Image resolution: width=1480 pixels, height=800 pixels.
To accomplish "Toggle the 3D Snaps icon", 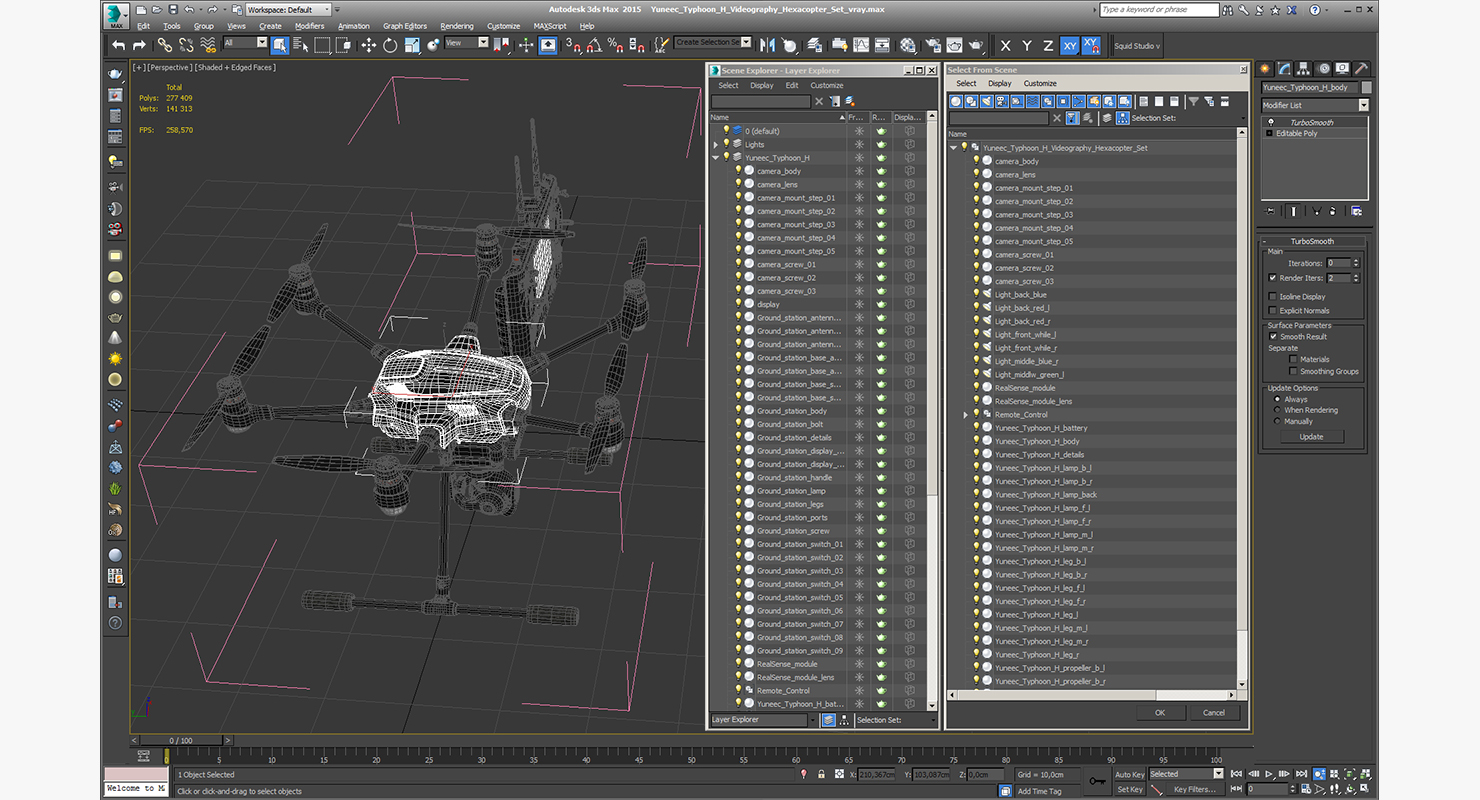I will pyautogui.click(x=573, y=45).
